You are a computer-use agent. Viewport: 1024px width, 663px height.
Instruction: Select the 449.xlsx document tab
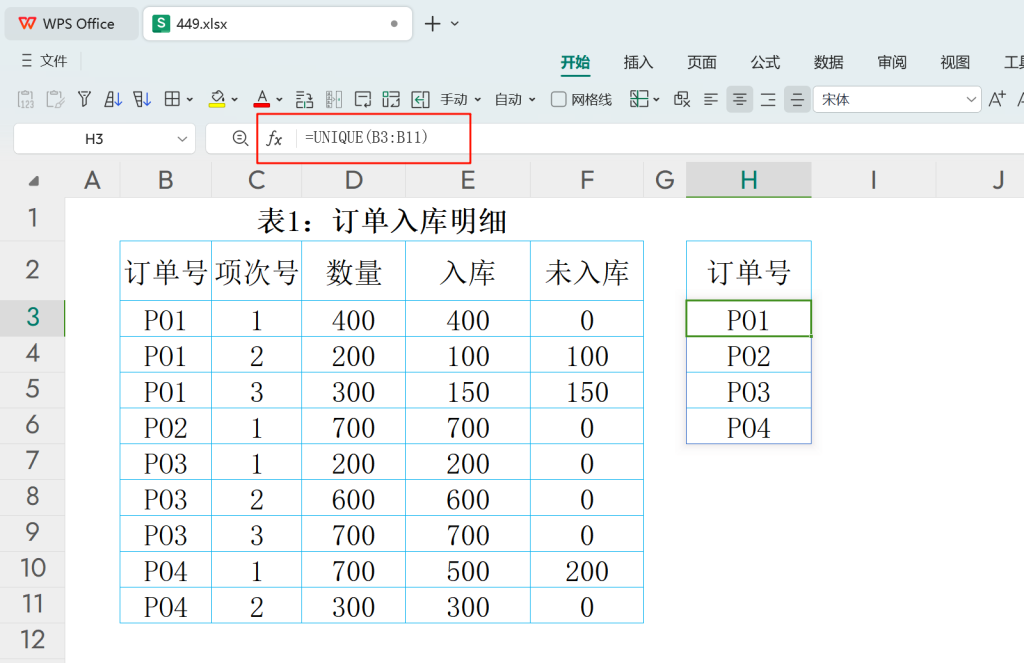coord(277,24)
